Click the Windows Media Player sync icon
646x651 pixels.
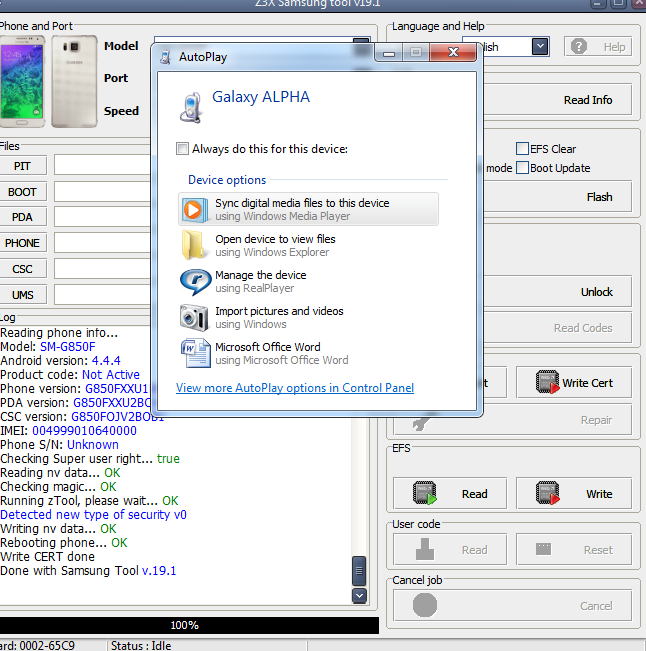click(195, 210)
